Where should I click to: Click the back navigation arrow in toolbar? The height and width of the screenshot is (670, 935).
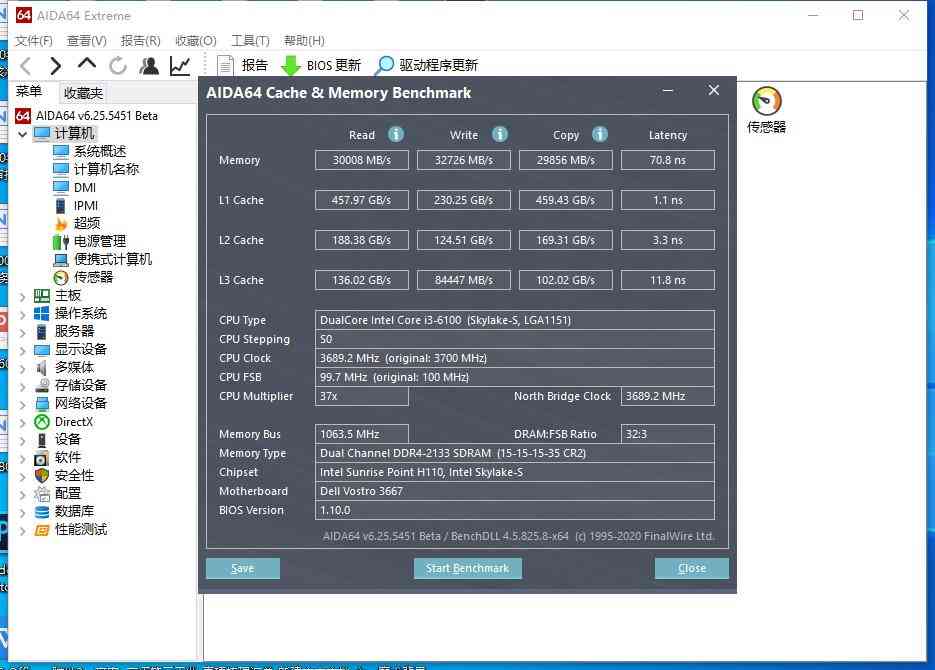pos(26,66)
